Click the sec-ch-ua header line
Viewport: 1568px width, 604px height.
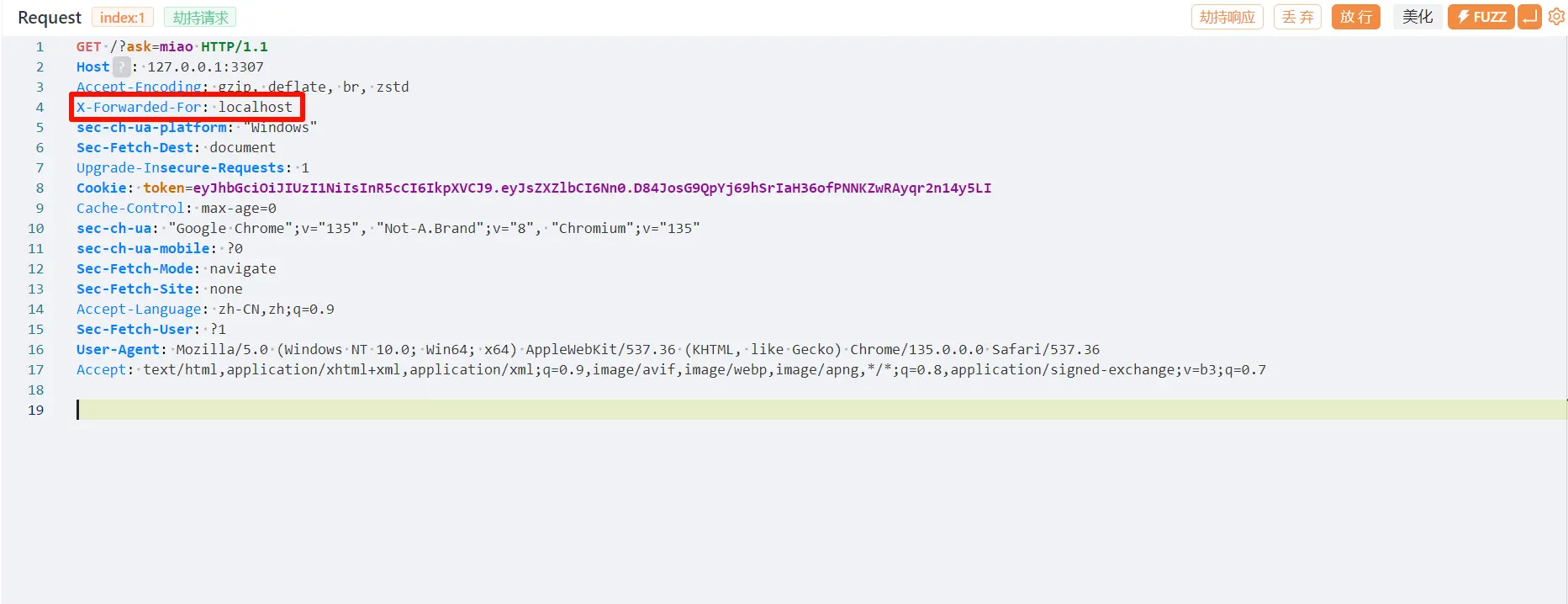click(388, 228)
